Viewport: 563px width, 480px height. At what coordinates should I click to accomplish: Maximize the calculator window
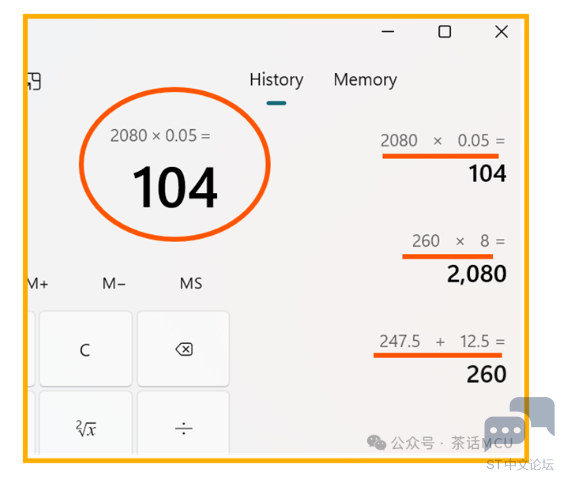[x=445, y=32]
